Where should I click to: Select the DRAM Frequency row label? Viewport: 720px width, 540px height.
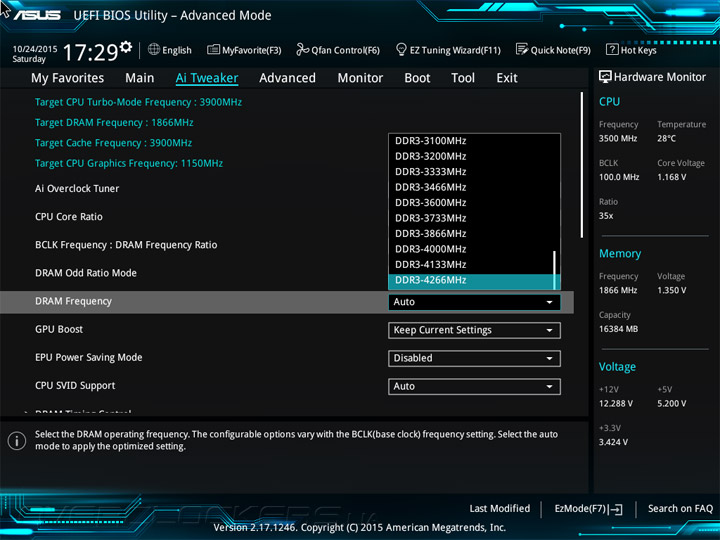pos(73,301)
